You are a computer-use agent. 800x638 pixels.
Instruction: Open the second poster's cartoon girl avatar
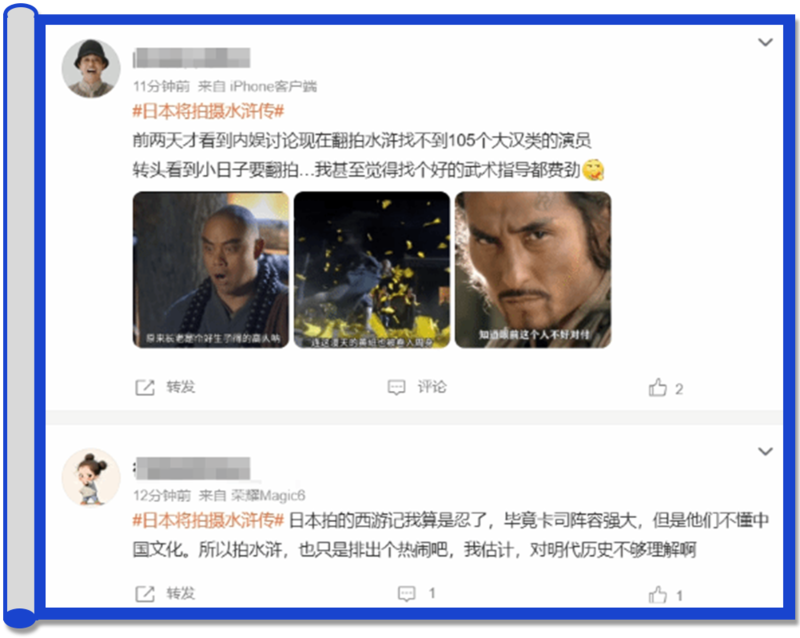(91, 478)
